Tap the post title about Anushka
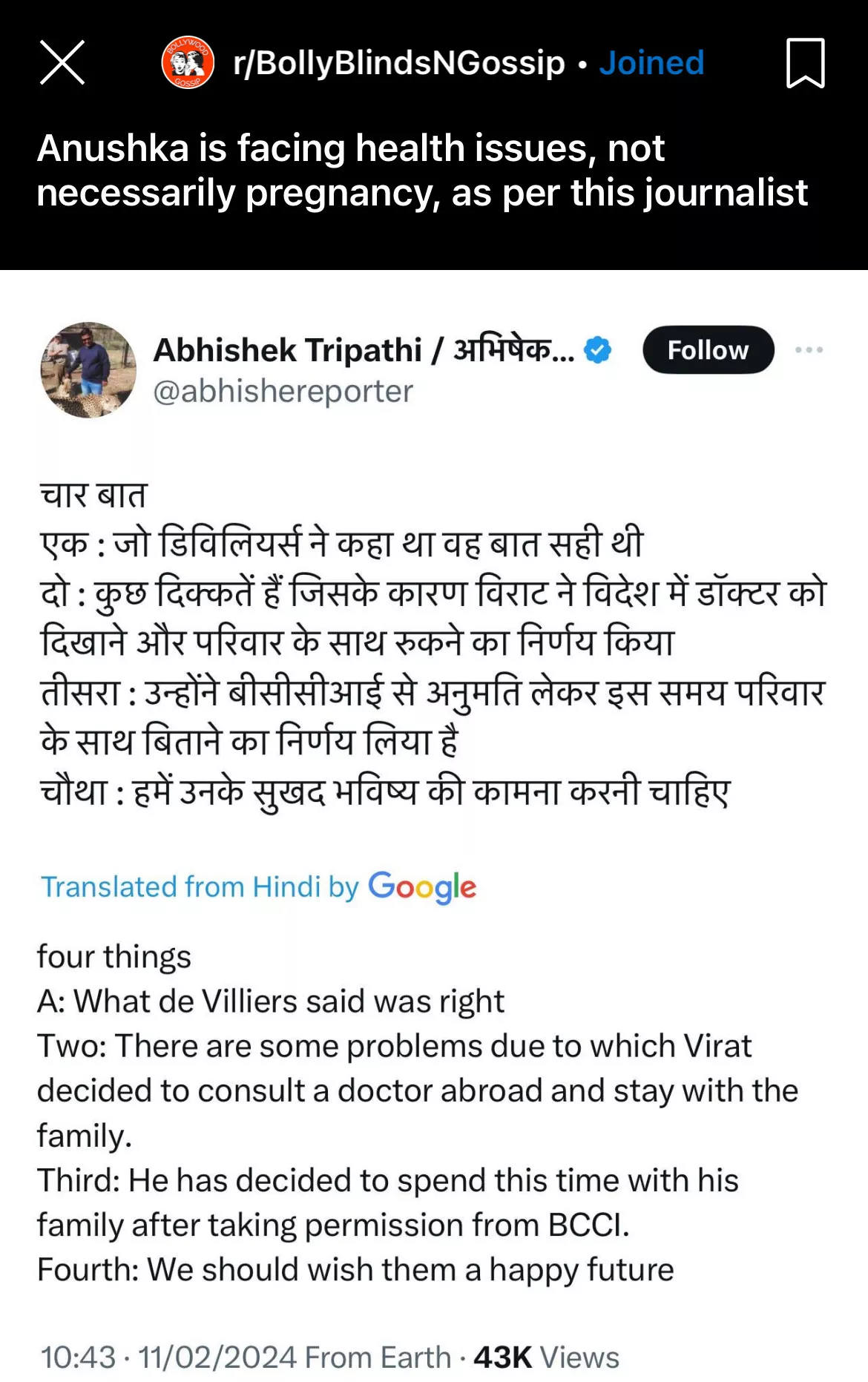Screen dimensions: 868x1382 pos(421,171)
